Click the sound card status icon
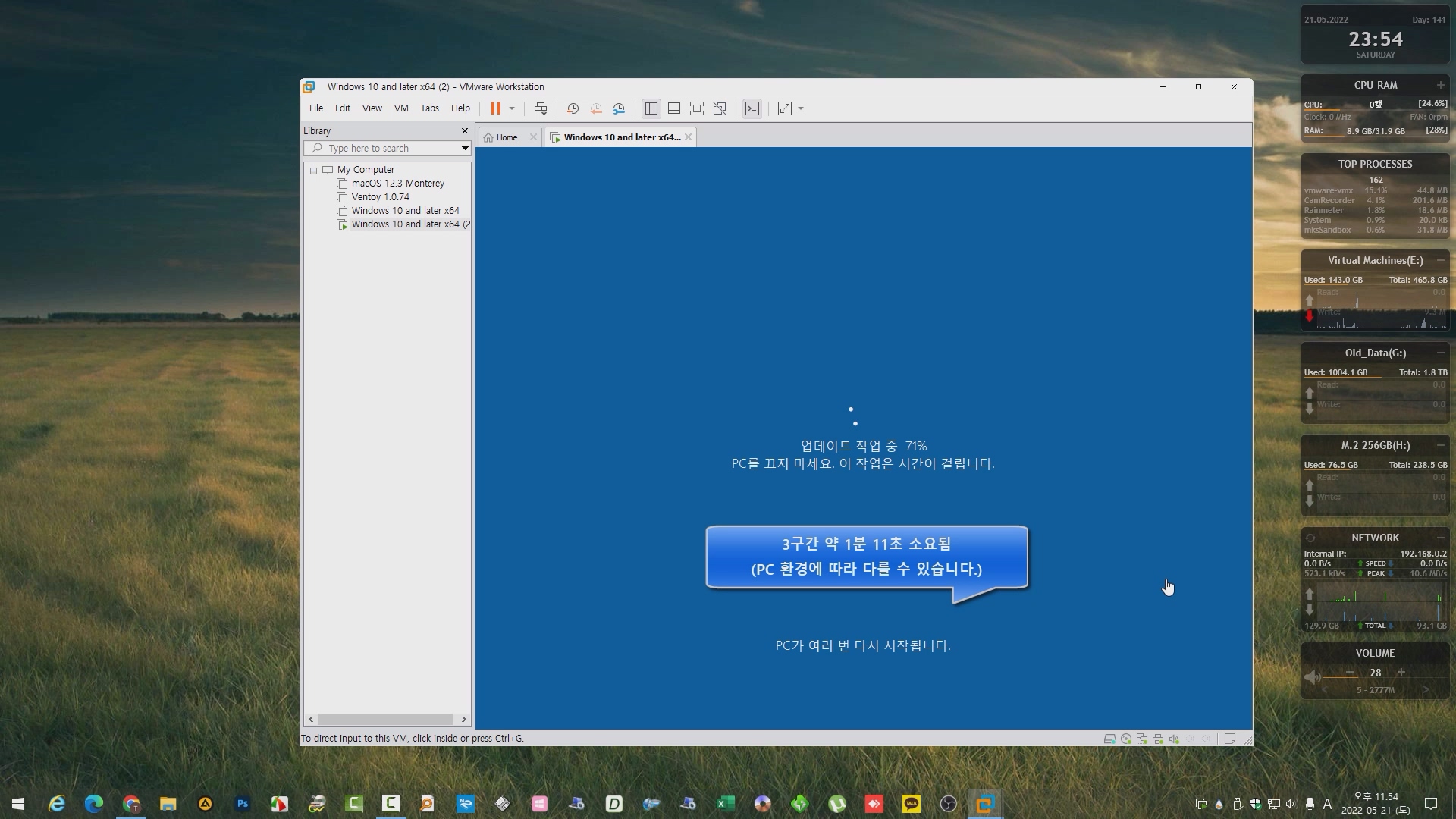Image resolution: width=1456 pixels, height=819 pixels. (x=1174, y=739)
